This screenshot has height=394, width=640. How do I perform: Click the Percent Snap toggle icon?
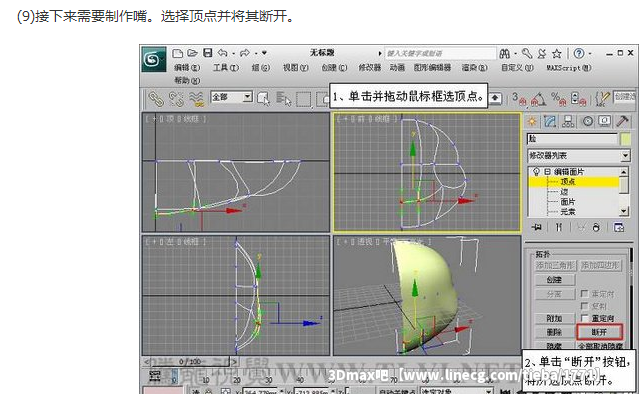pos(558,98)
